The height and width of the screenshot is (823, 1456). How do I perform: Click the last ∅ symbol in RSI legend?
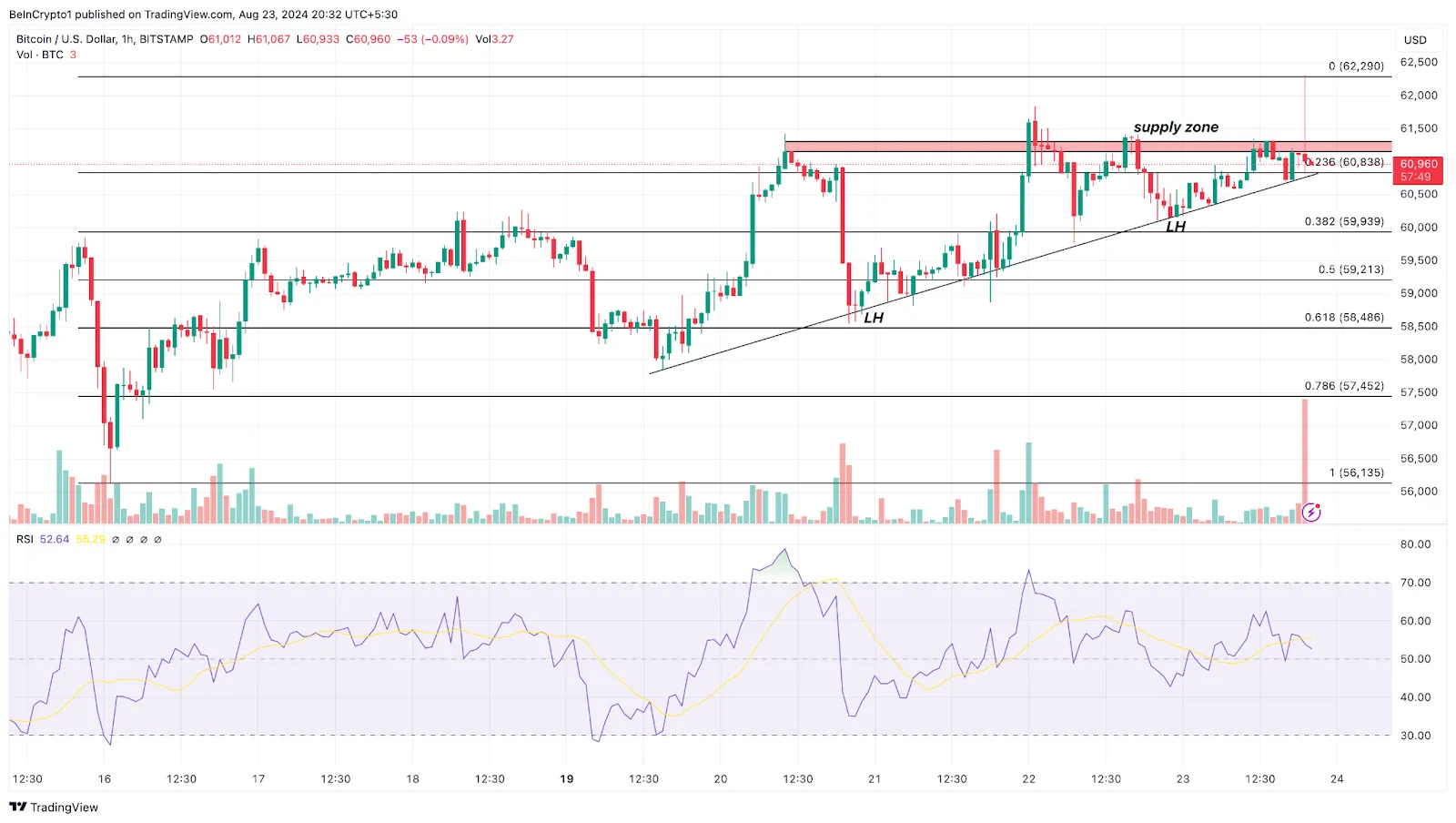pyautogui.click(x=157, y=540)
